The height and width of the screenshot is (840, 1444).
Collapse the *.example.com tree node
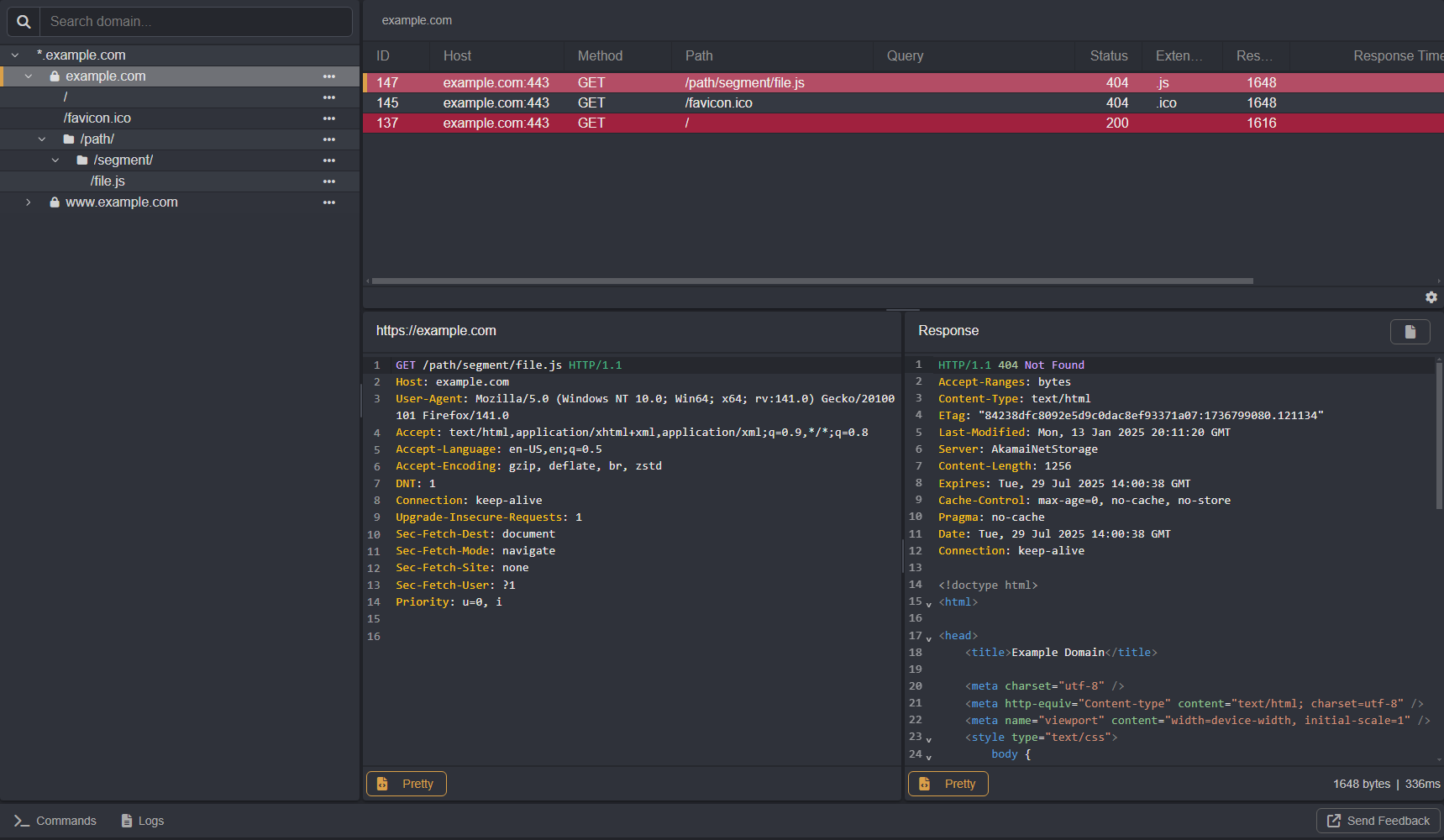click(x=14, y=55)
